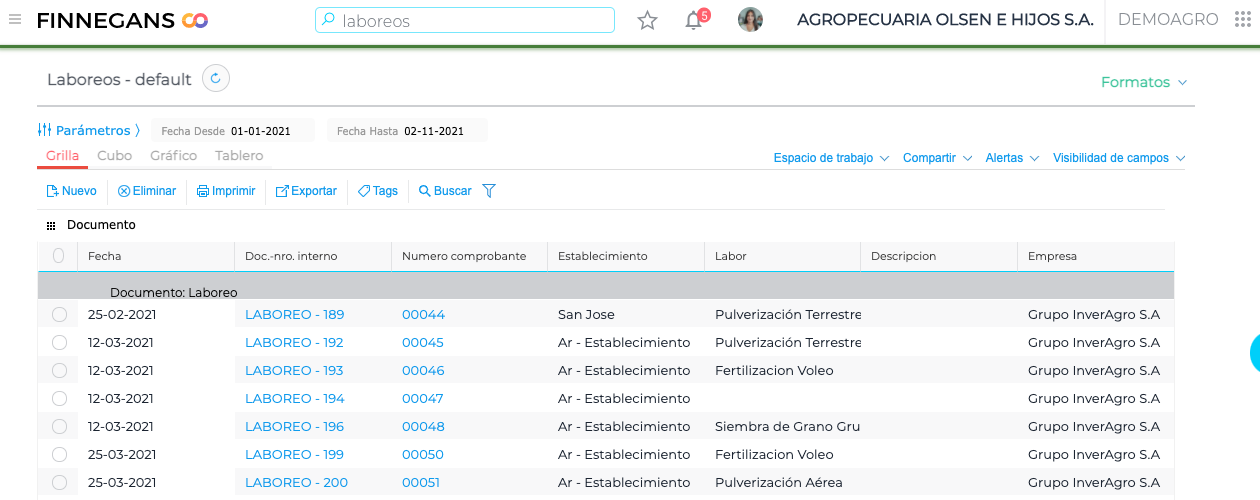The height and width of the screenshot is (500, 1260).
Task: Open the user avatar profile
Action: coord(750,20)
